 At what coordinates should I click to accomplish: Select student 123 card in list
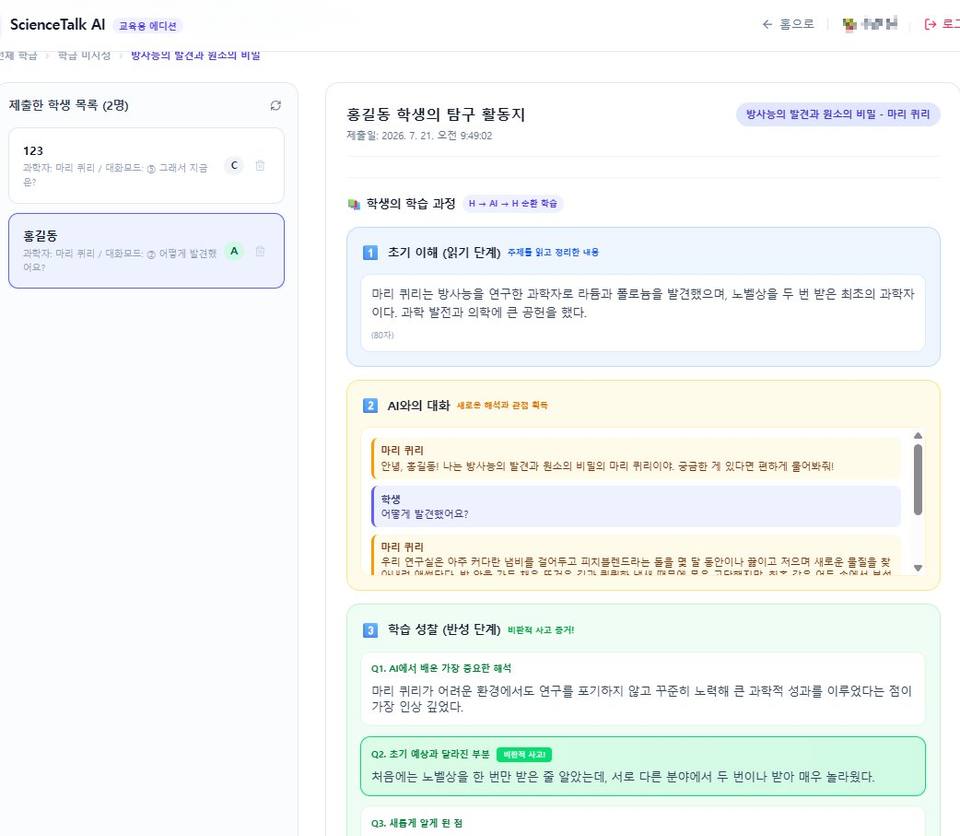click(146, 165)
